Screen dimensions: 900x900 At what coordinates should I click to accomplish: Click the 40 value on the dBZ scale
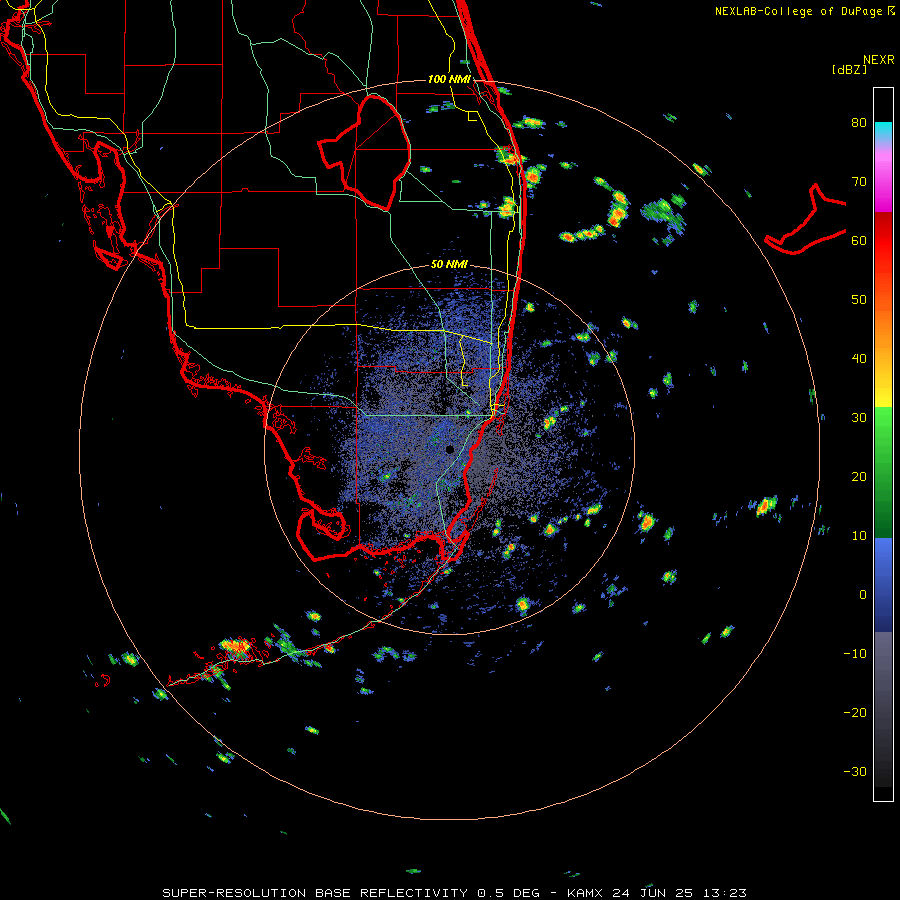(x=859, y=359)
